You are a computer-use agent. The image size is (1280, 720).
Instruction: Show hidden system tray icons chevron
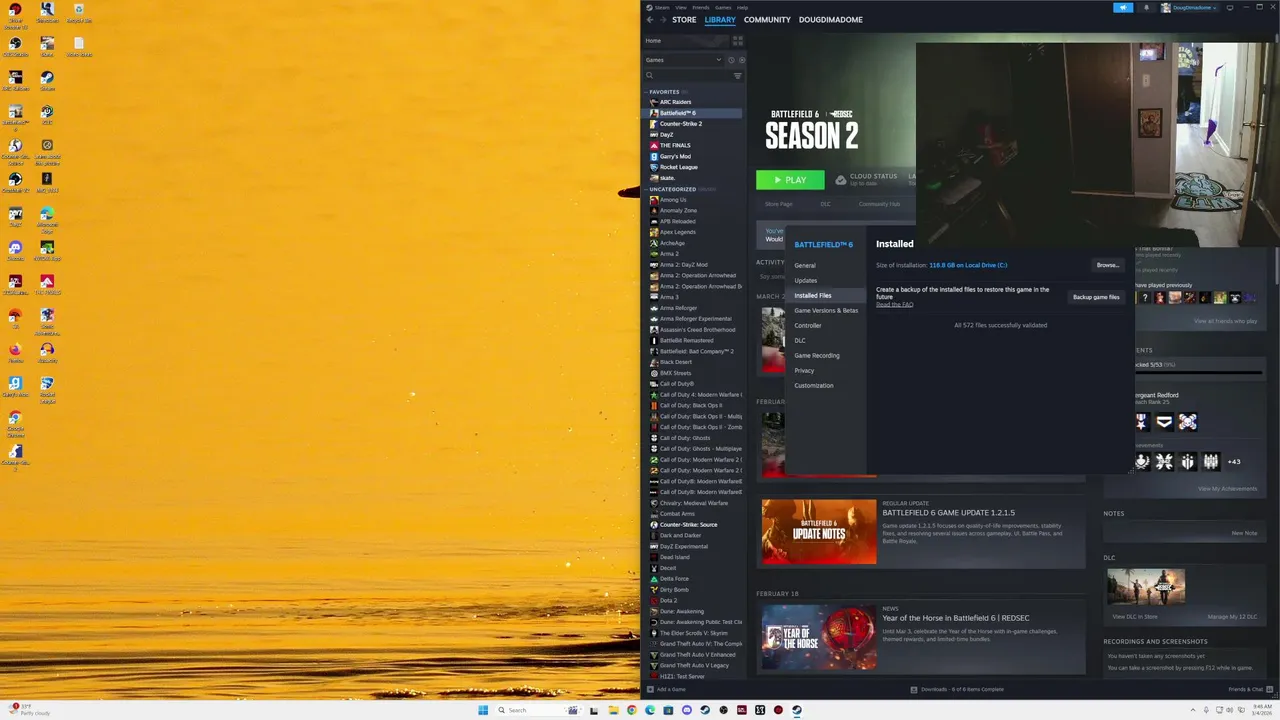pos(1194,710)
